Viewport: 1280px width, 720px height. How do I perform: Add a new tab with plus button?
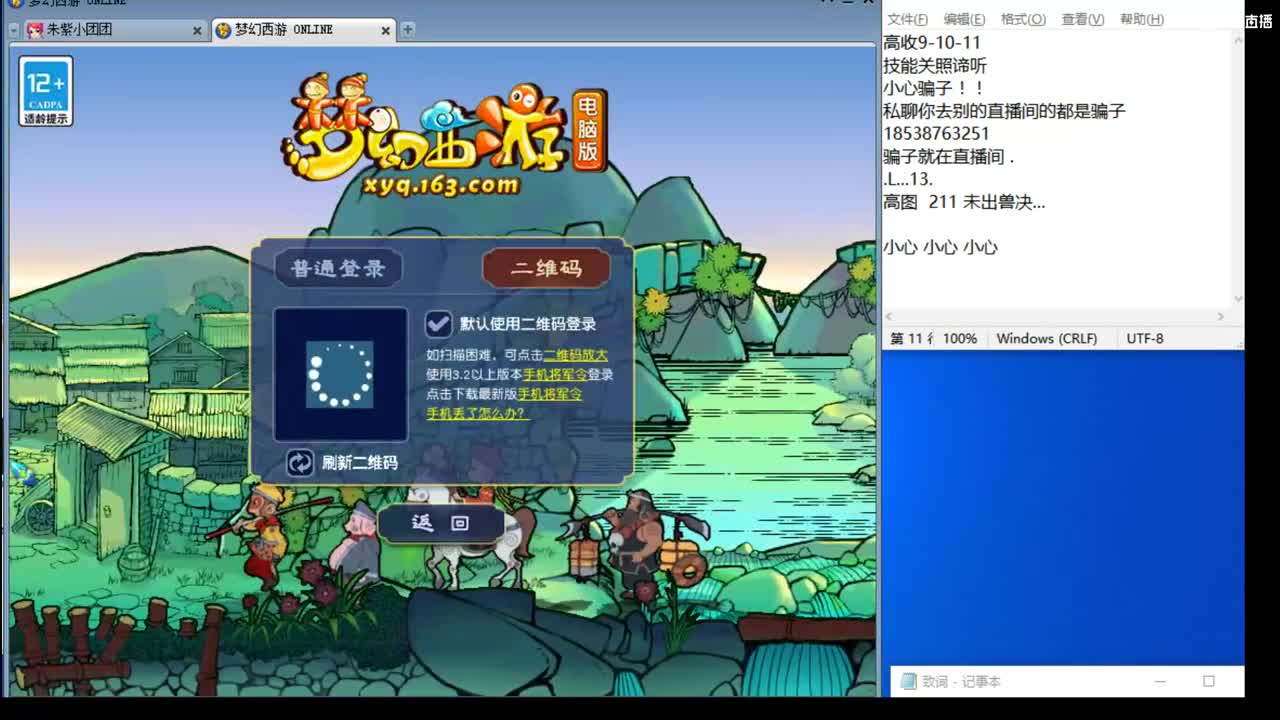pos(407,30)
